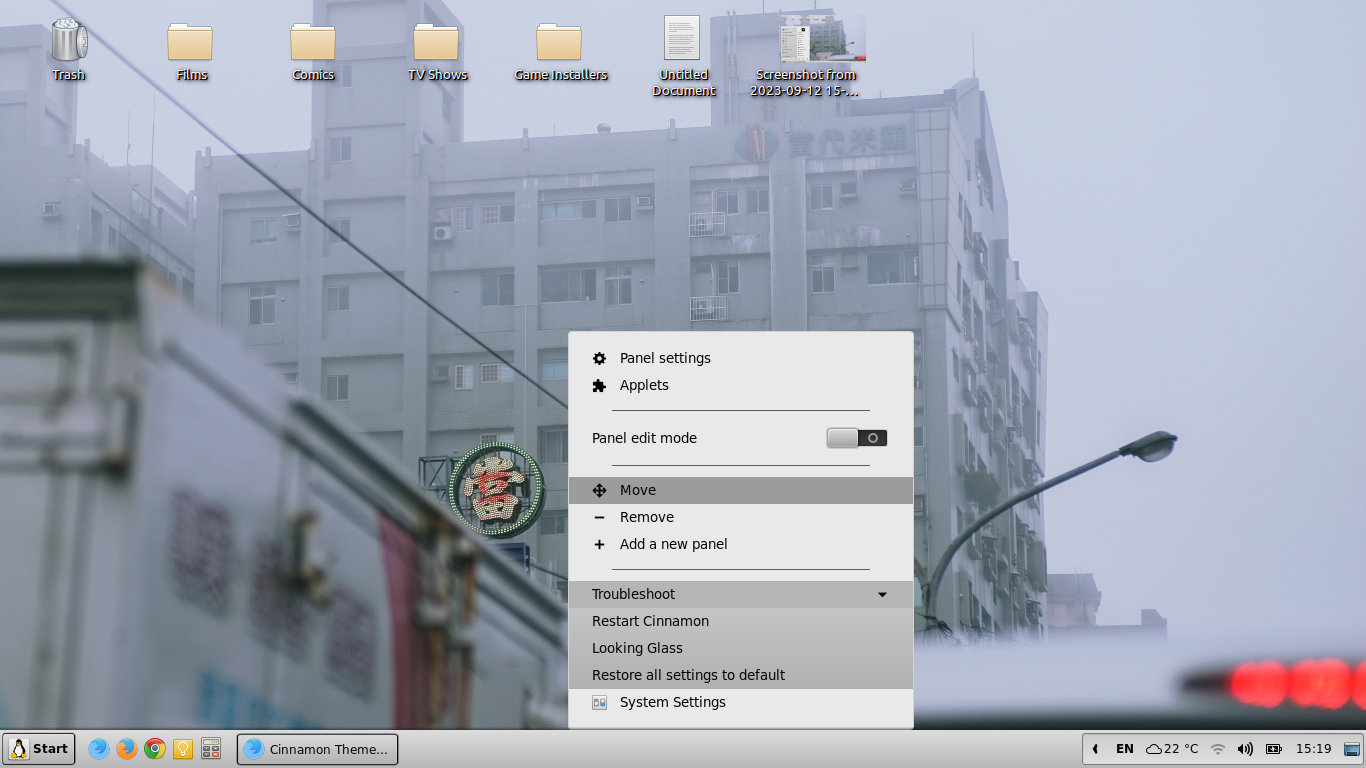
Task: Launch Google Chrome from the panel
Action: (154, 749)
